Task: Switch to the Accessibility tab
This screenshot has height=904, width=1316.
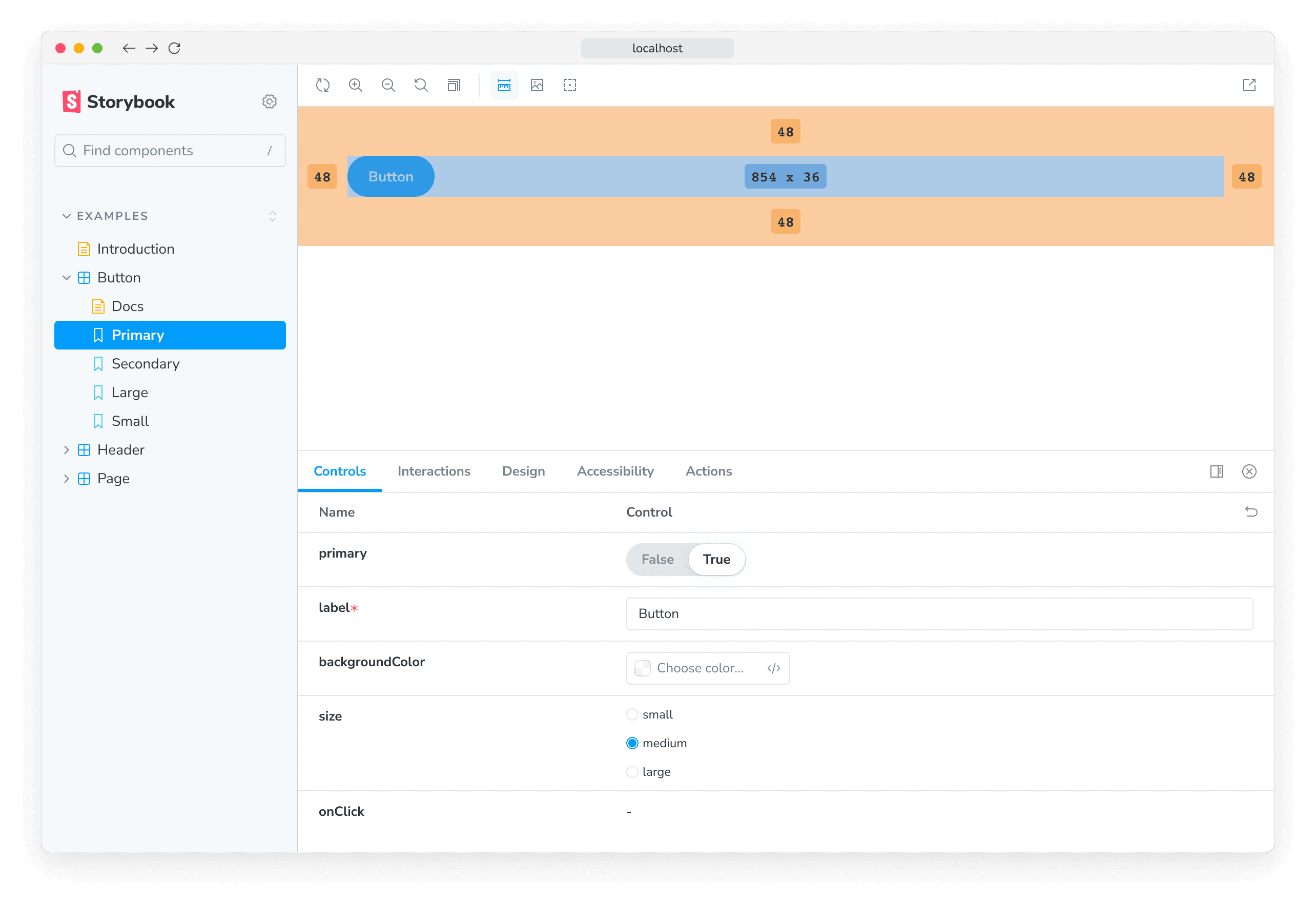Action: (x=615, y=471)
